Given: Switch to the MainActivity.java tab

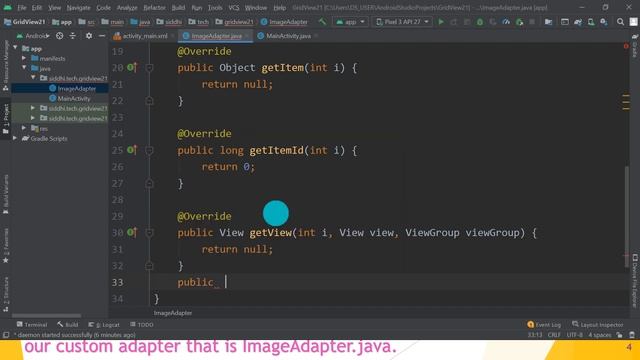Looking at the screenshot, I should [288, 36].
